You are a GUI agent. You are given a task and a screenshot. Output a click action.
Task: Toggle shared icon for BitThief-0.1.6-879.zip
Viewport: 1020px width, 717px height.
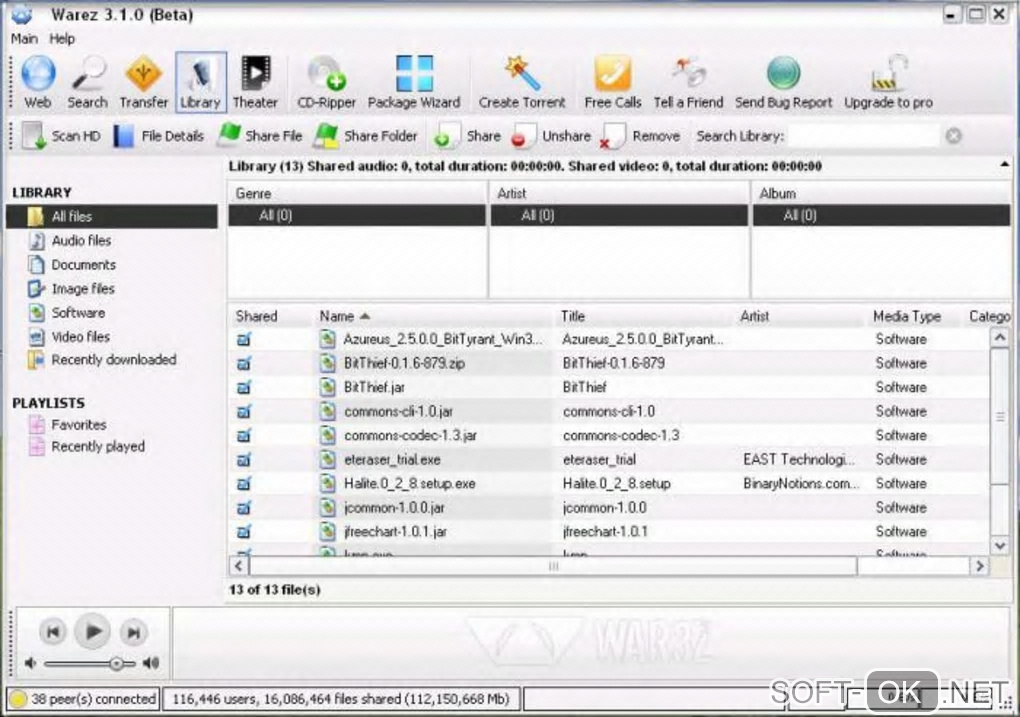(x=244, y=363)
